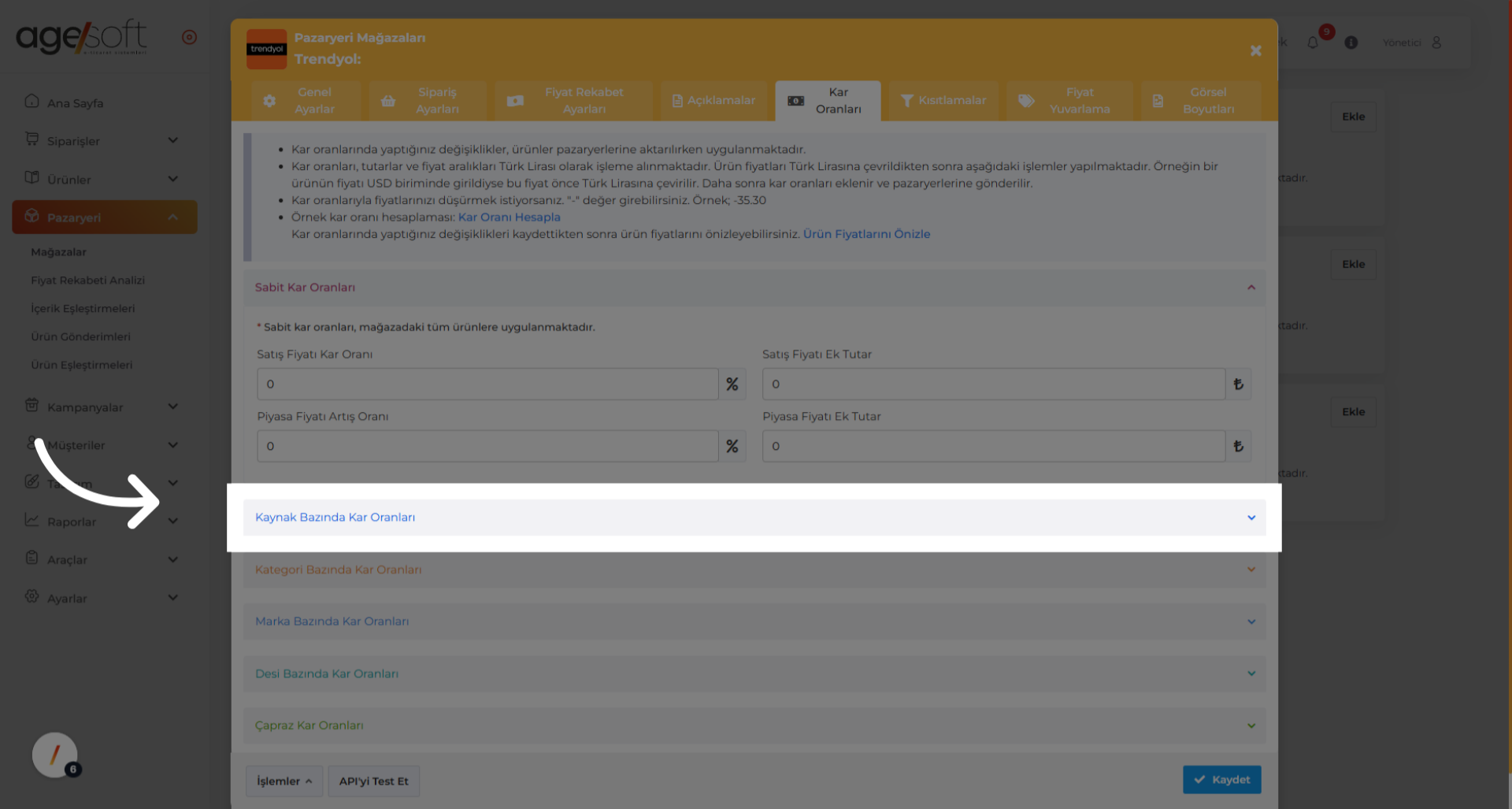Open Ürün Gönderimleri item
This screenshot has height=809, width=1512.
pos(81,336)
